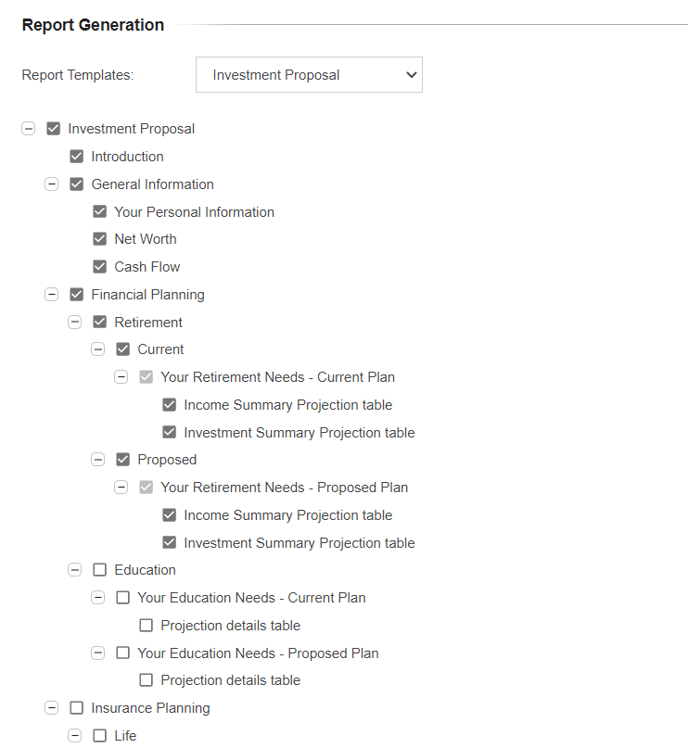Select the Your Personal Information tree label
Image resolution: width=688 pixels, height=748 pixels.
pyautogui.click(x=194, y=212)
